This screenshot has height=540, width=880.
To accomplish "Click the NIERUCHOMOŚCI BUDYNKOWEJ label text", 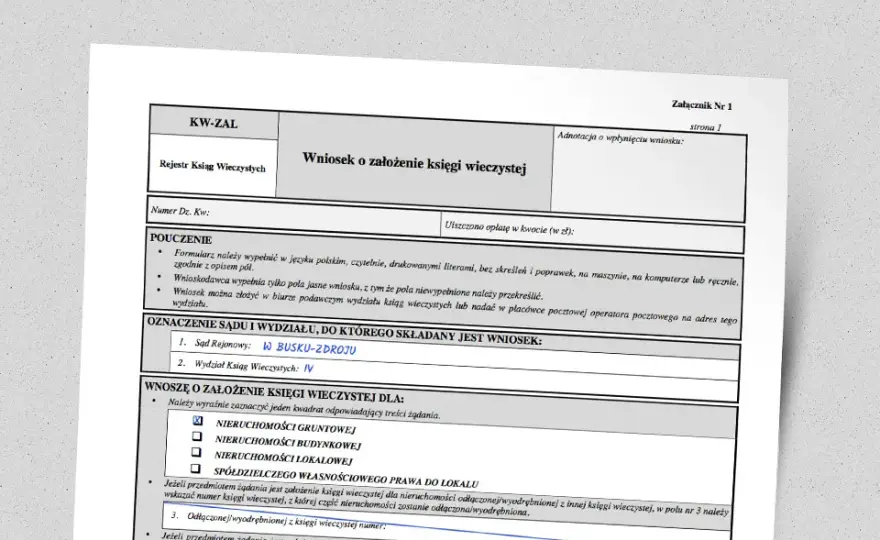I will pyautogui.click(x=287, y=442).
